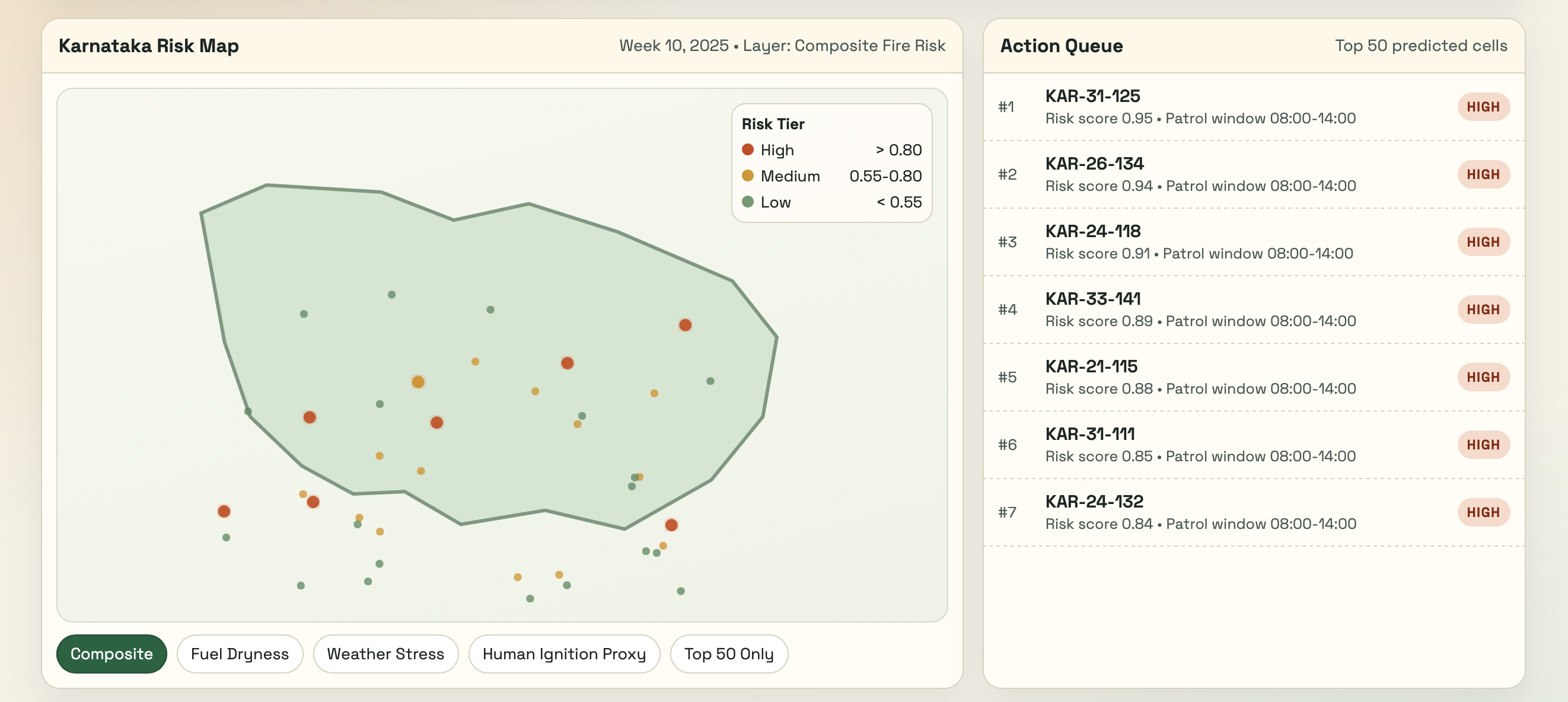Click the HIGH badge for KAR-21-115
1568x702 pixels.
1483,377
